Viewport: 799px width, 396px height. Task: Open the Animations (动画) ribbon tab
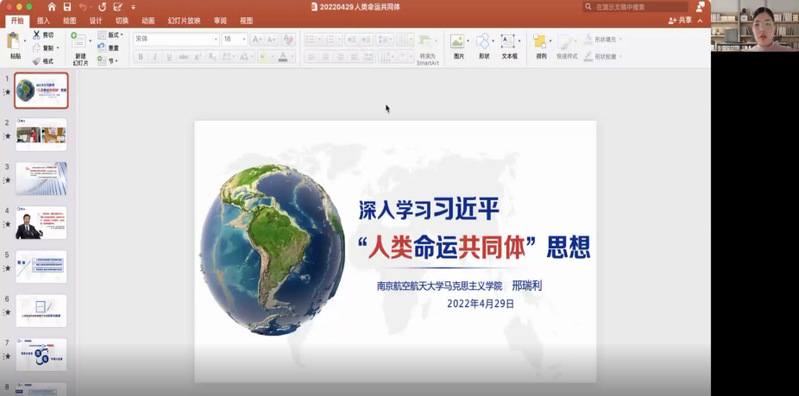point(148,21)
